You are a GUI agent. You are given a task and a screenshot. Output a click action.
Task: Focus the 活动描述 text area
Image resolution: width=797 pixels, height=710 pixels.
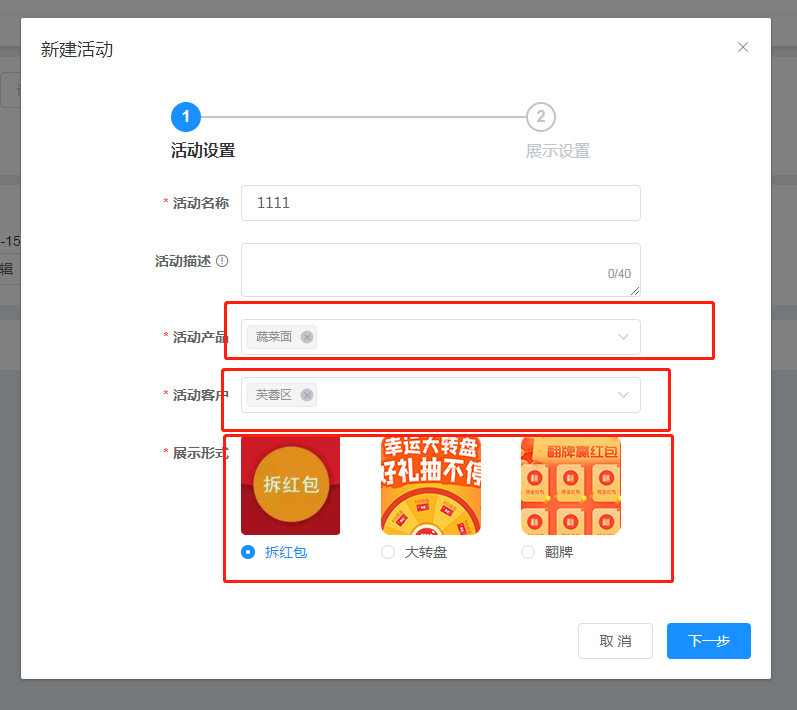point(441,270)
